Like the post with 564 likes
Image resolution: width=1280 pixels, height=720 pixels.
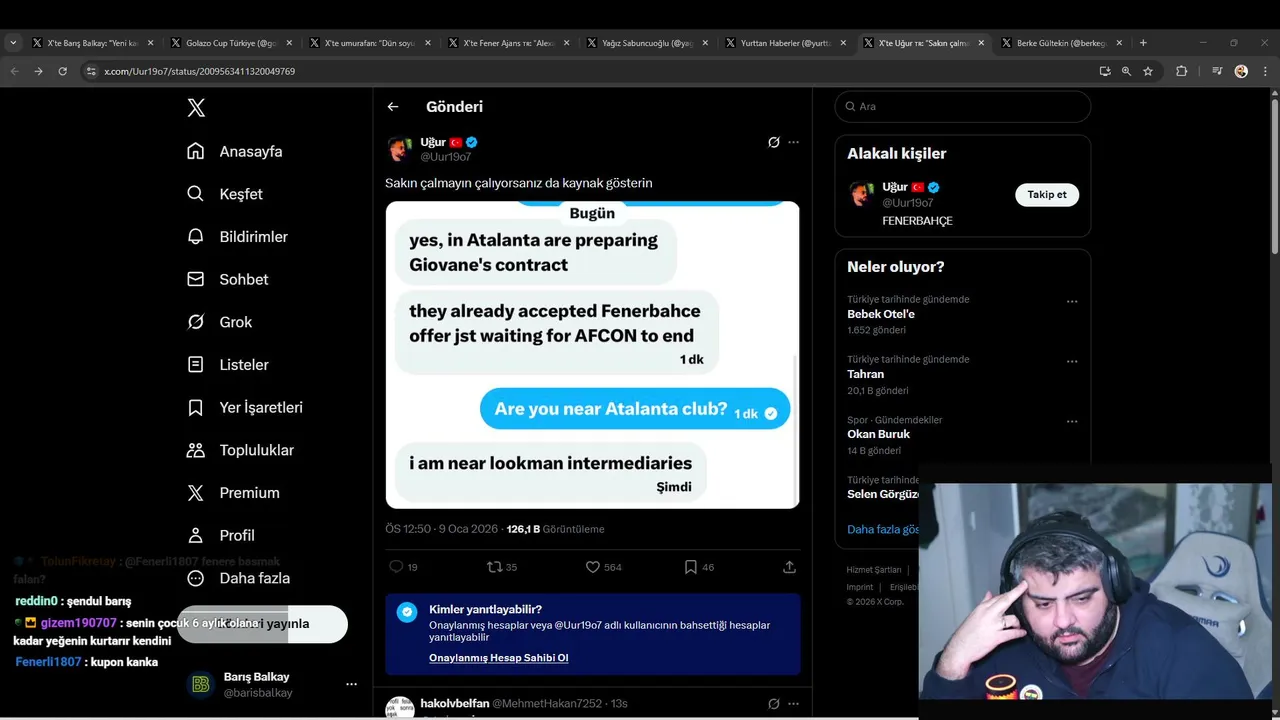pos(592,567)
